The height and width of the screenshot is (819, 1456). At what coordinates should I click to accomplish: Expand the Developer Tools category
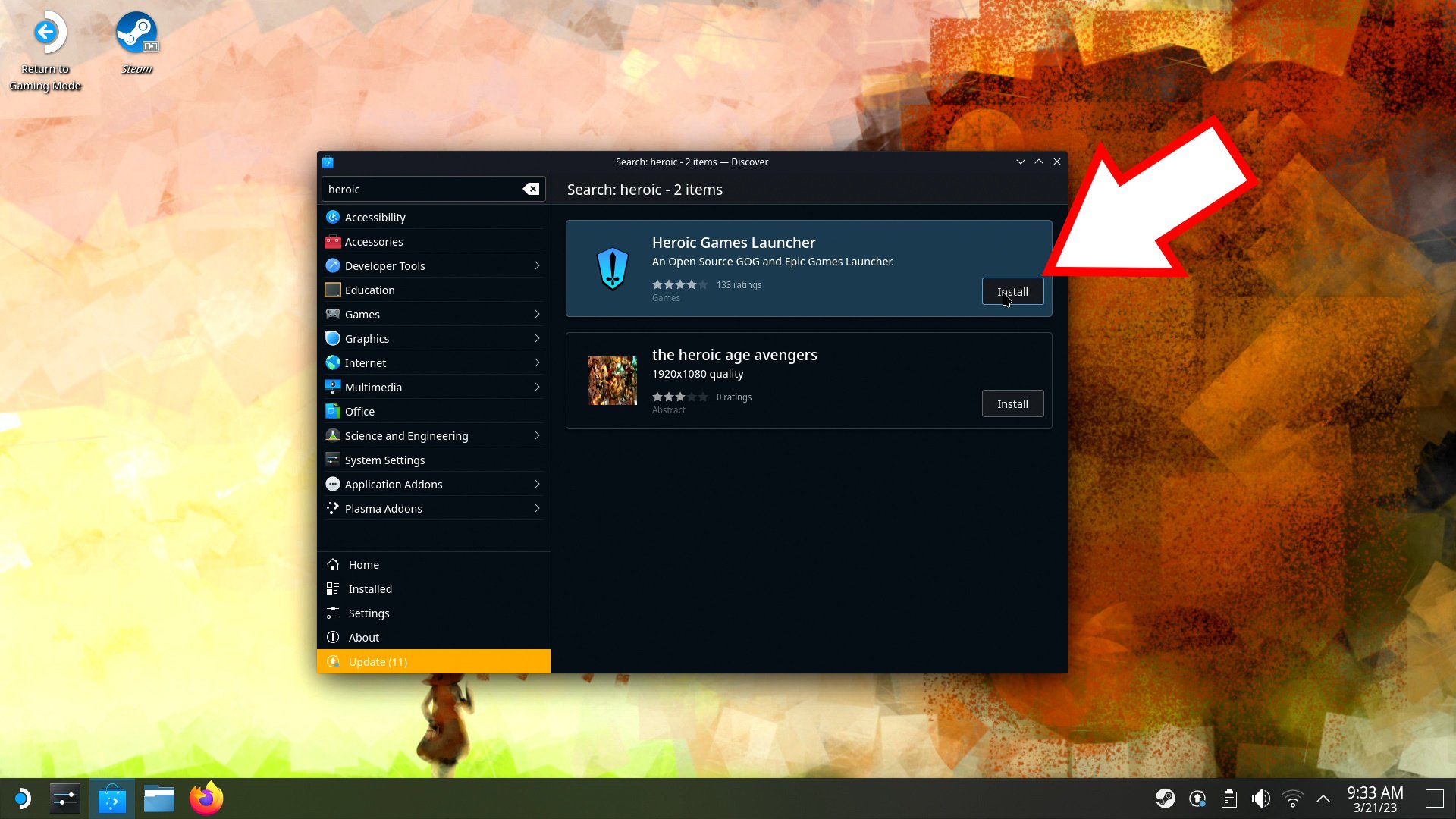537,265
